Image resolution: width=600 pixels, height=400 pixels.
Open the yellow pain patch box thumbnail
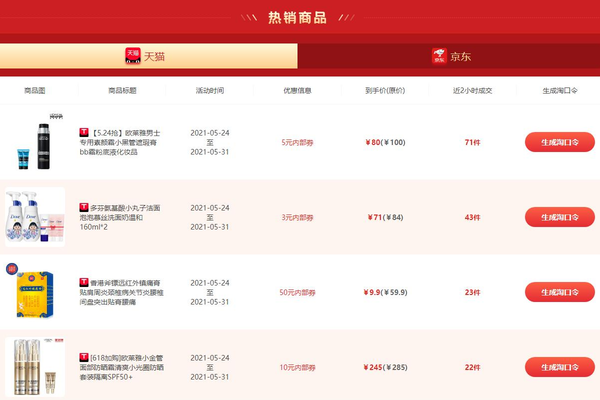35,292
